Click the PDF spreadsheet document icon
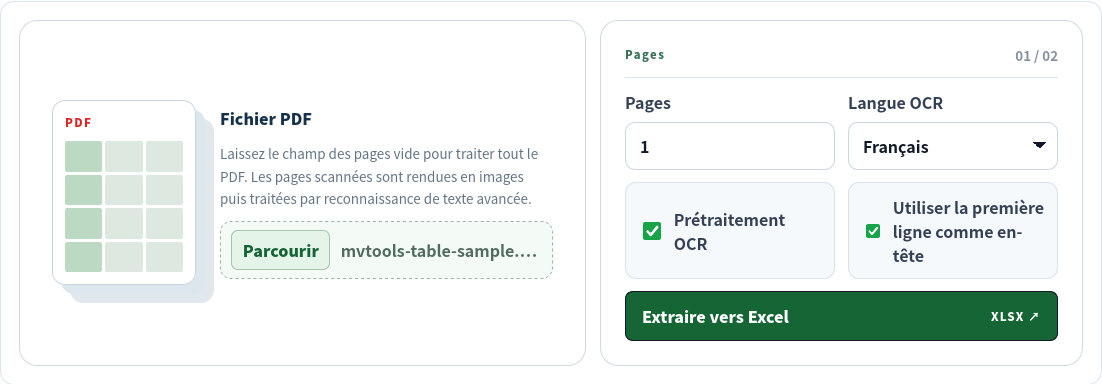Screen dimensions: 1102x384 132,202
